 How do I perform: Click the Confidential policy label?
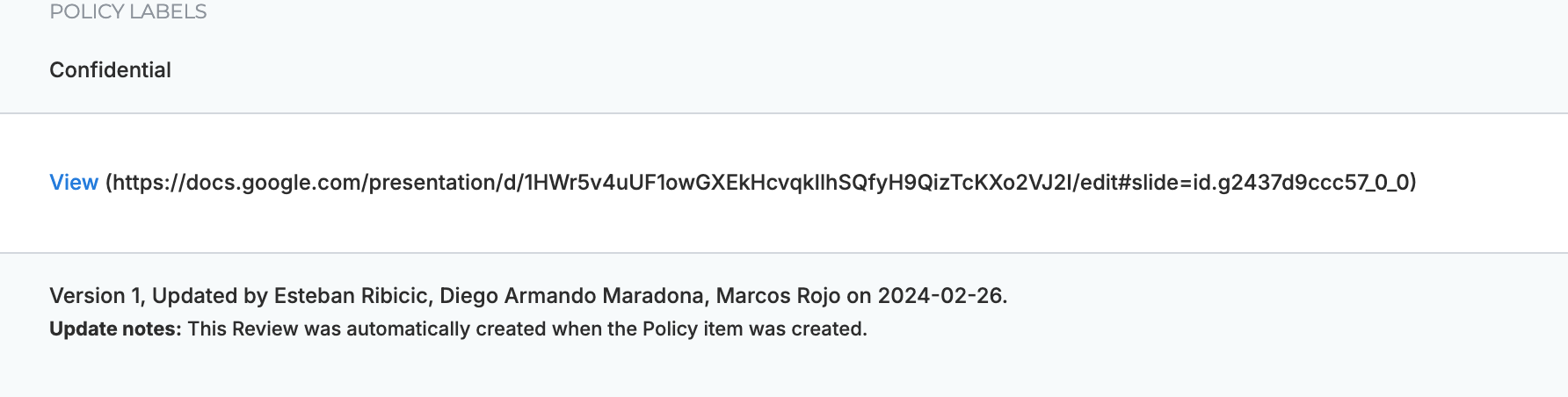pyautogui.click(x=110, y=70)
